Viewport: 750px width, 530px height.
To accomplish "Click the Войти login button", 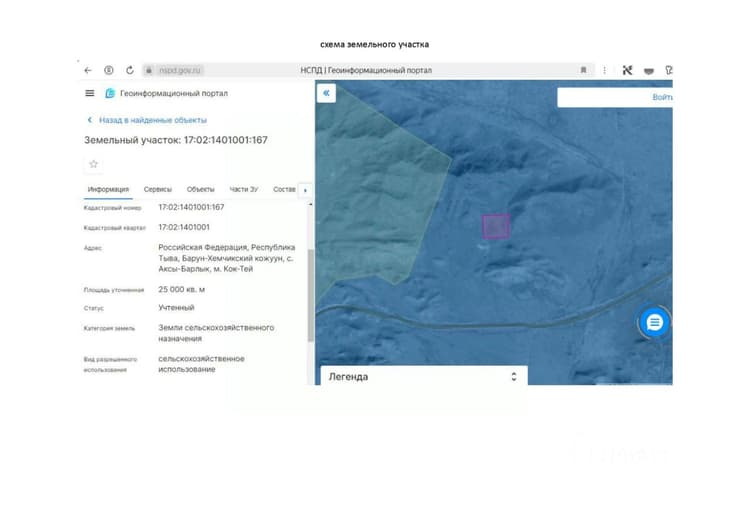I will pyautogui.click(x=662, y=97).
